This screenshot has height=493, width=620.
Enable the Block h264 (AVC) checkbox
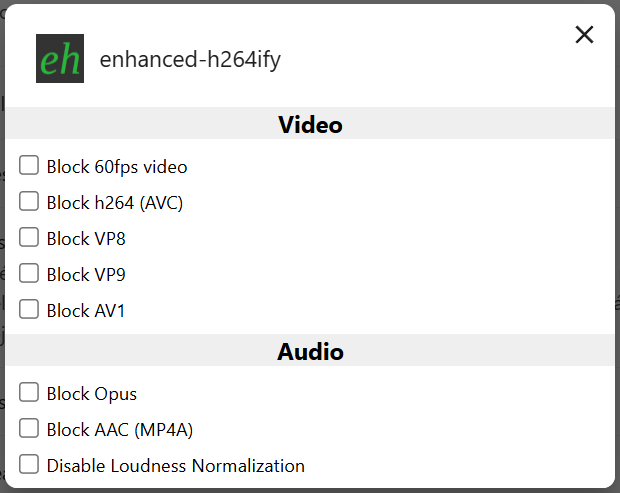[29, 202]
